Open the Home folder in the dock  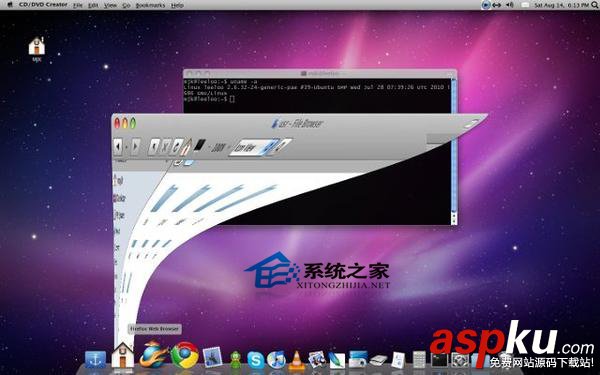[123, 356]
